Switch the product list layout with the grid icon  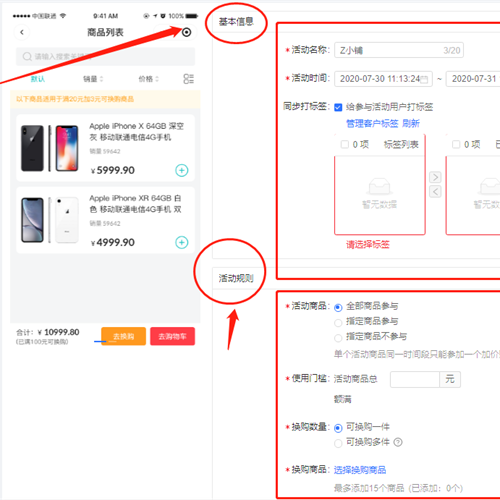pyautogui.click(x=188, y=79)
